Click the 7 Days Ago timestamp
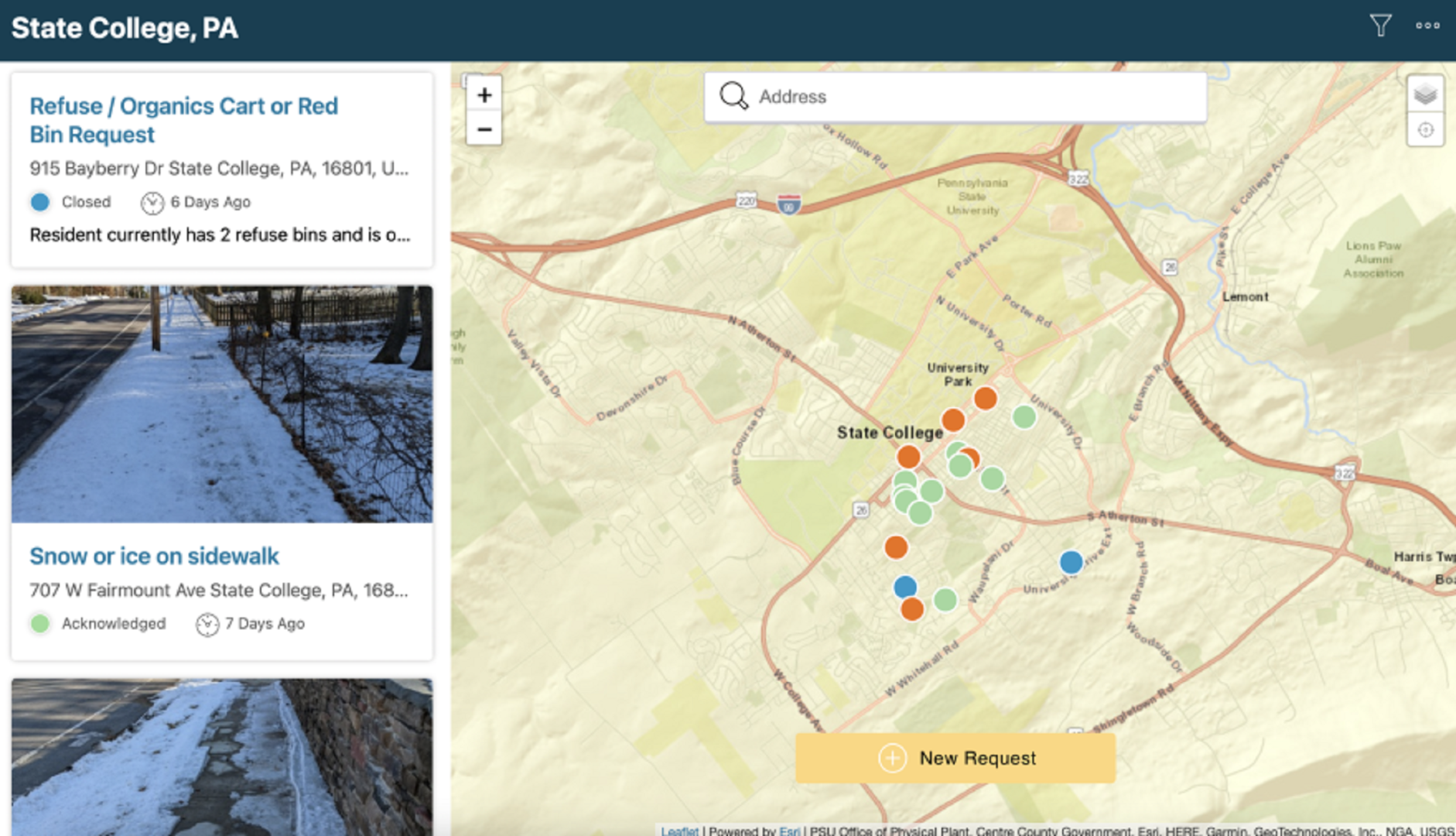The width and height of the screenshot is (1456, 836). [265, 623]
